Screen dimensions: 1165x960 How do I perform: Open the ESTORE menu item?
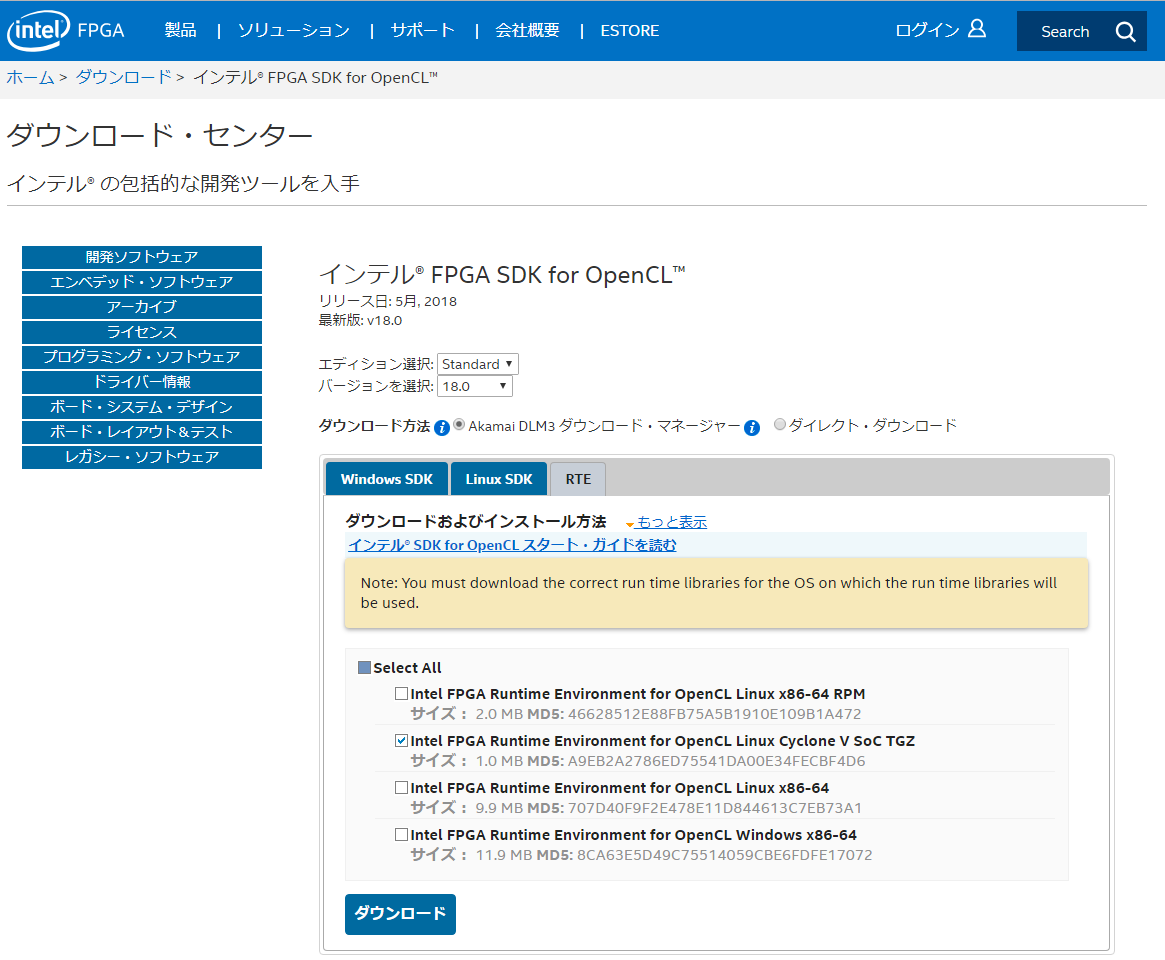629,30
